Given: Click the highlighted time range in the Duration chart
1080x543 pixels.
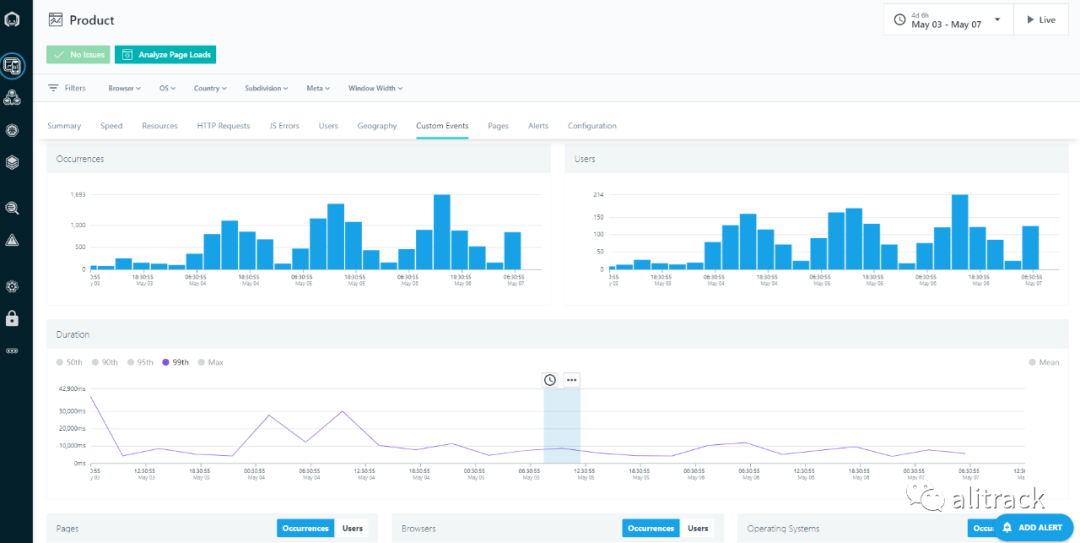Looking at the screenshot, I should tap(562, 426).
